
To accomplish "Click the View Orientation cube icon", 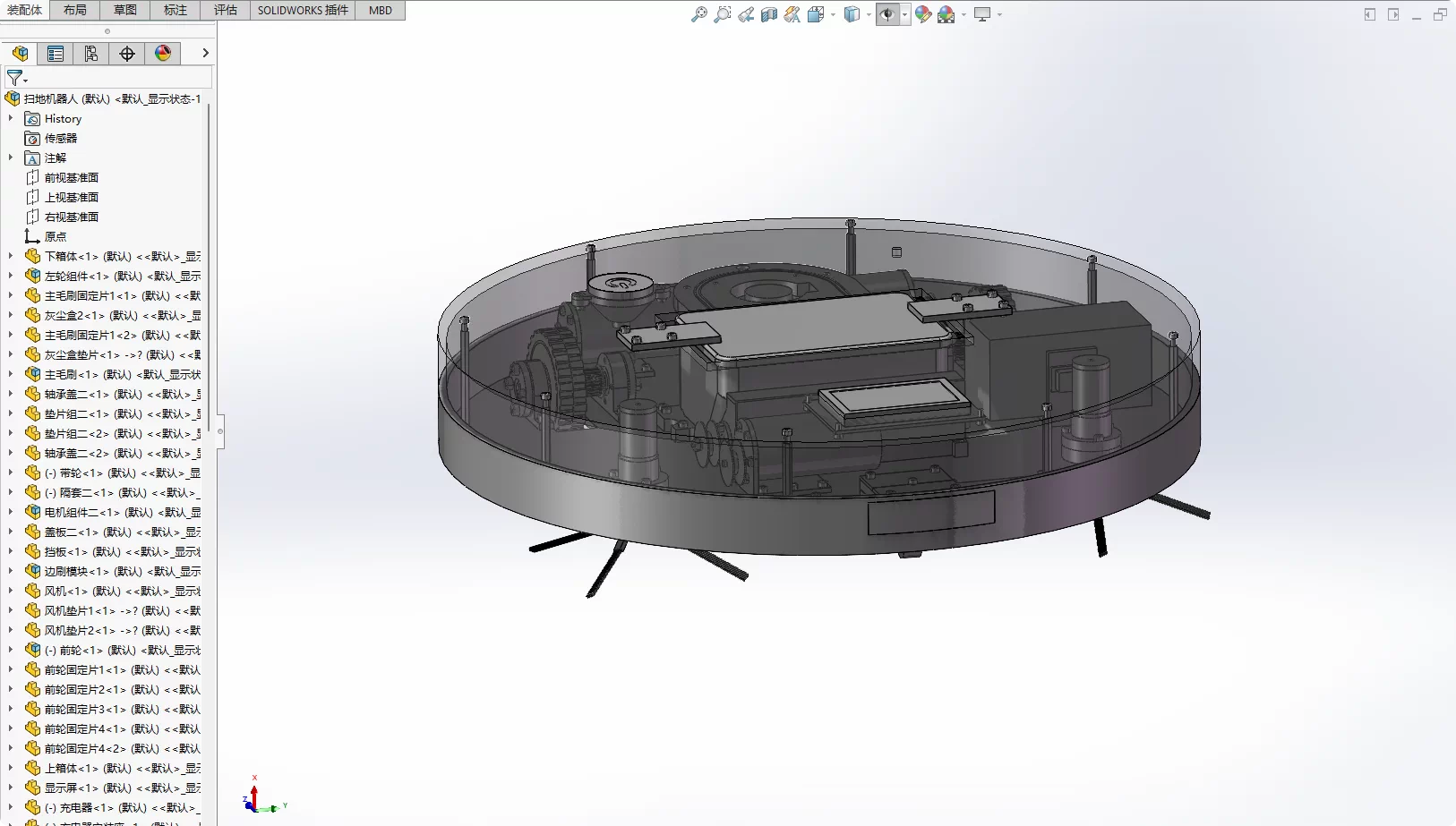I will (x=816, y=14).
